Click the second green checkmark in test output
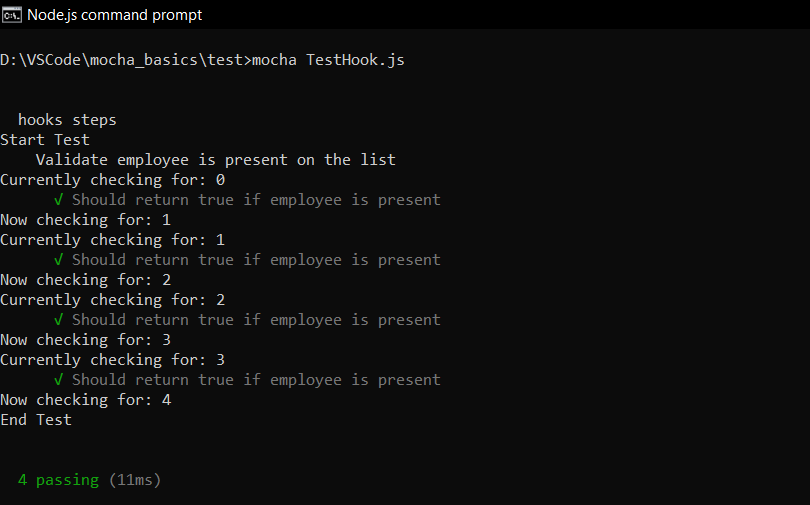 [x=60, y=260]
